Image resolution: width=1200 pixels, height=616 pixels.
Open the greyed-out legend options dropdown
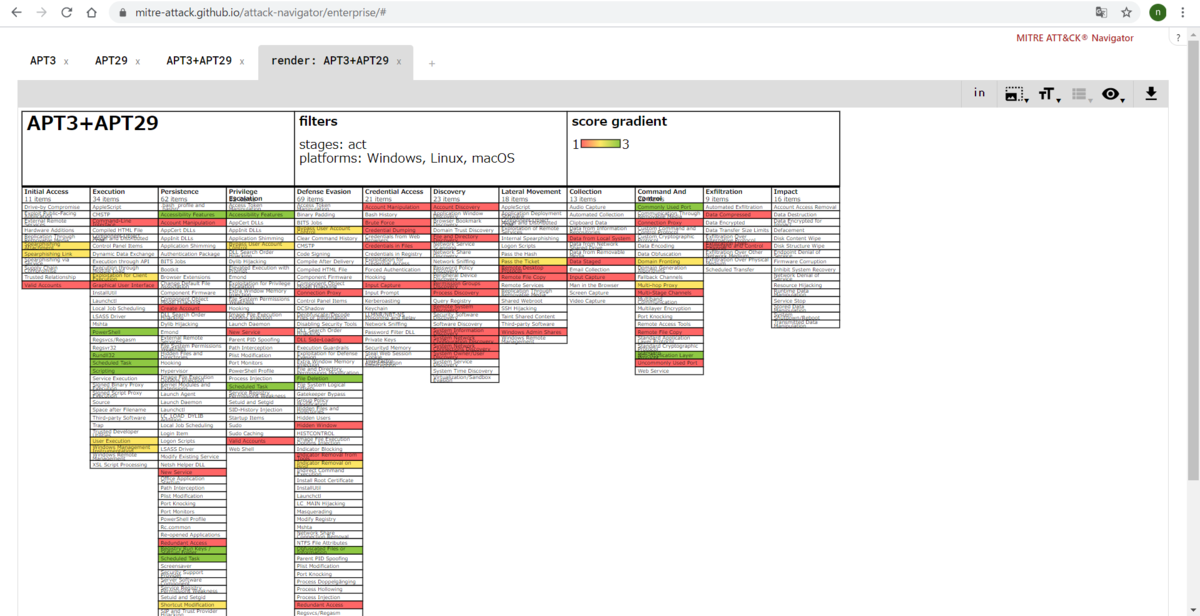(1081, 94)
